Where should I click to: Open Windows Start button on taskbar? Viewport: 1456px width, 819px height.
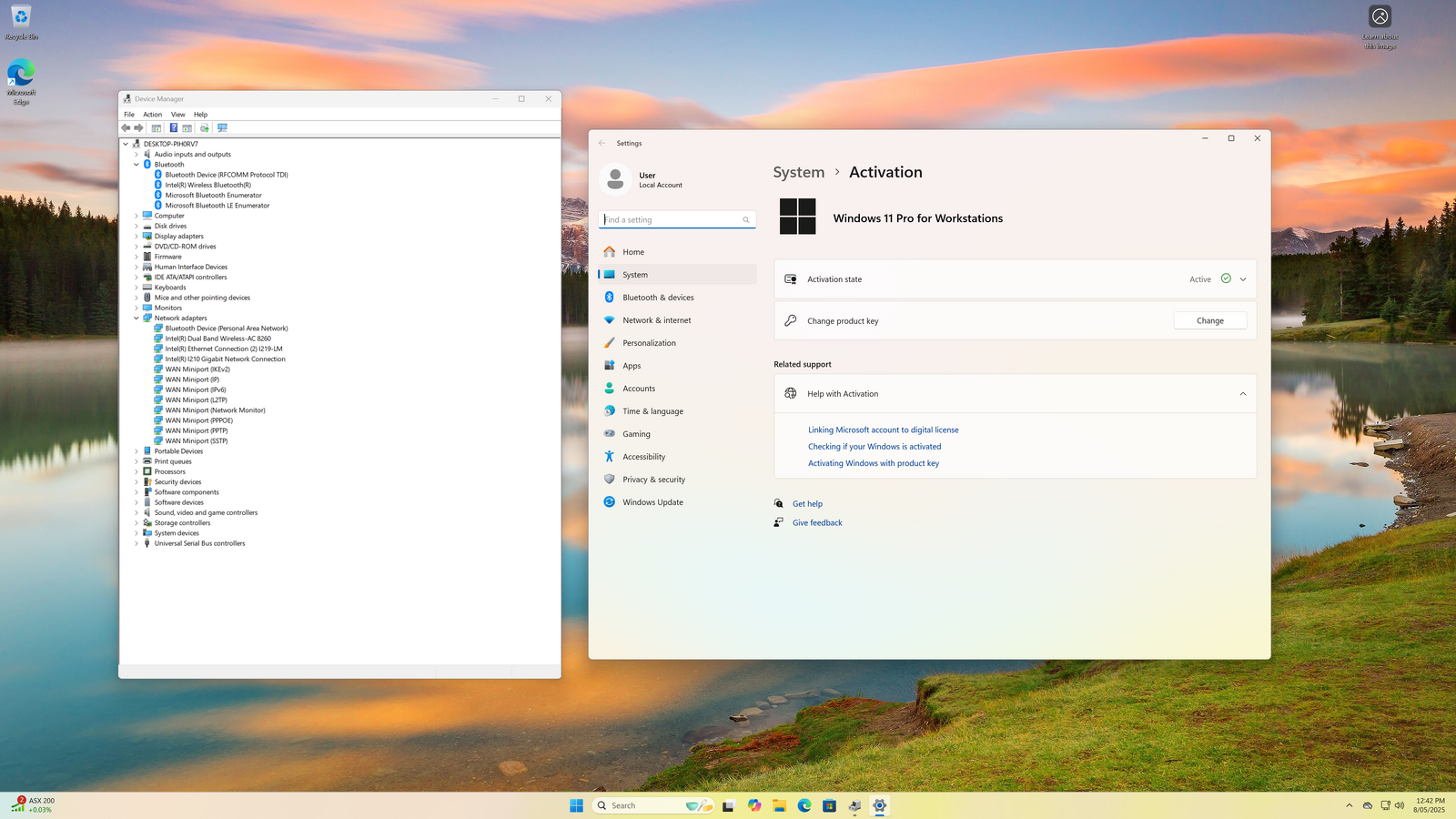[x=576, y=805]
